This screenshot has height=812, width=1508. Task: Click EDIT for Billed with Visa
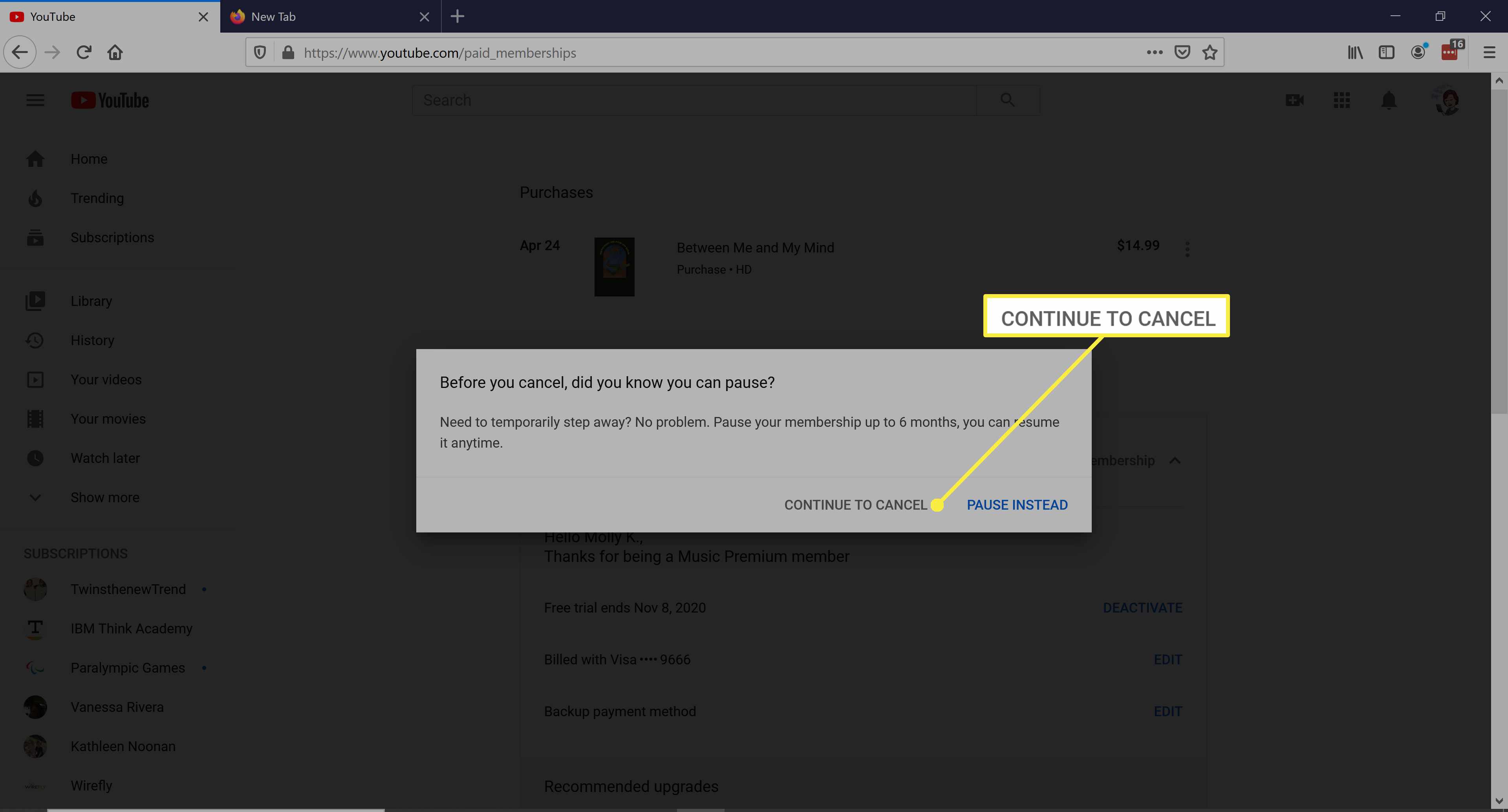pos(1168,659)
